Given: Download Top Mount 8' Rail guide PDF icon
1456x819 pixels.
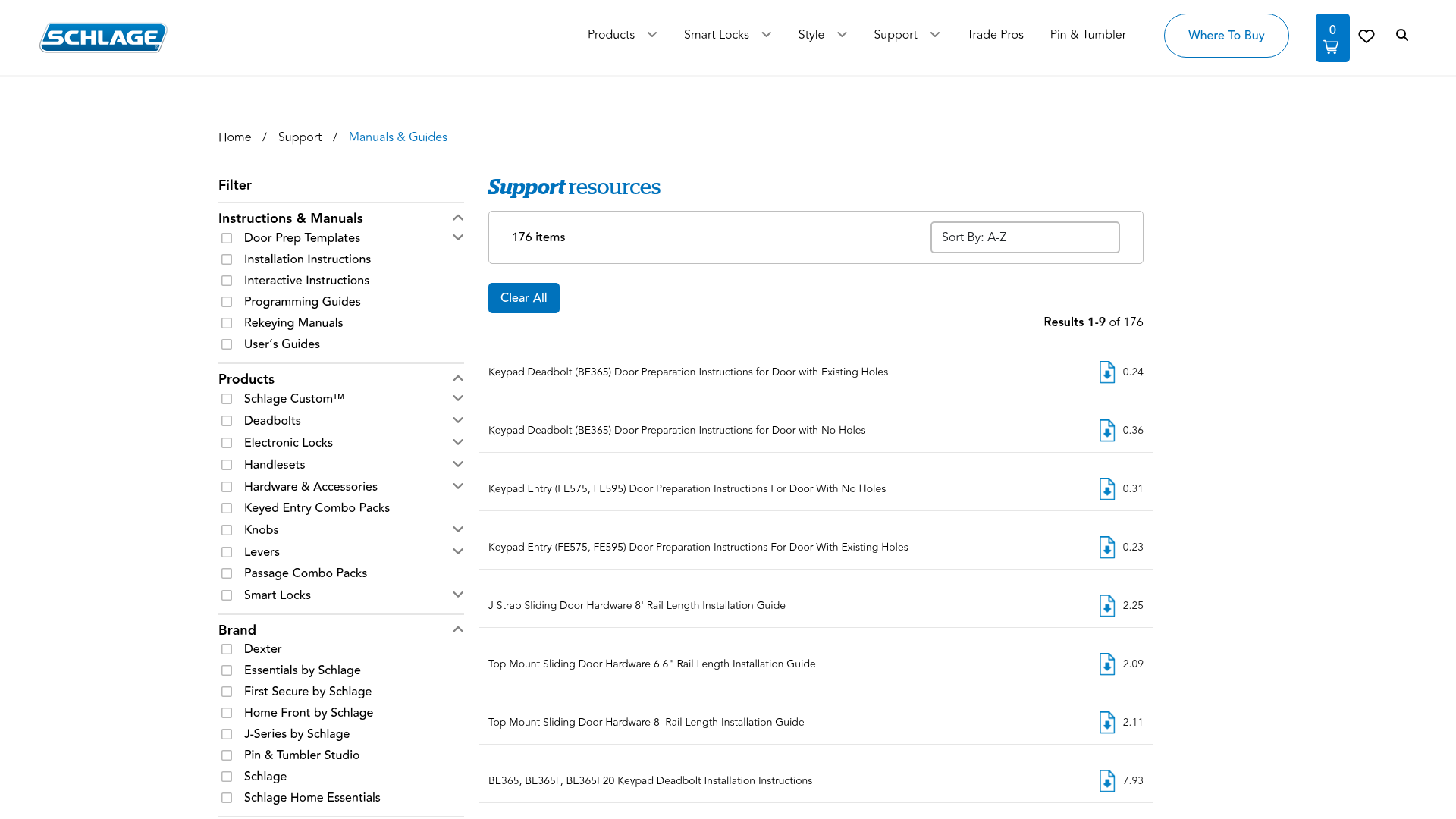Looking at the screenshot, I should pyautogui.click(x=1107, y=723).
